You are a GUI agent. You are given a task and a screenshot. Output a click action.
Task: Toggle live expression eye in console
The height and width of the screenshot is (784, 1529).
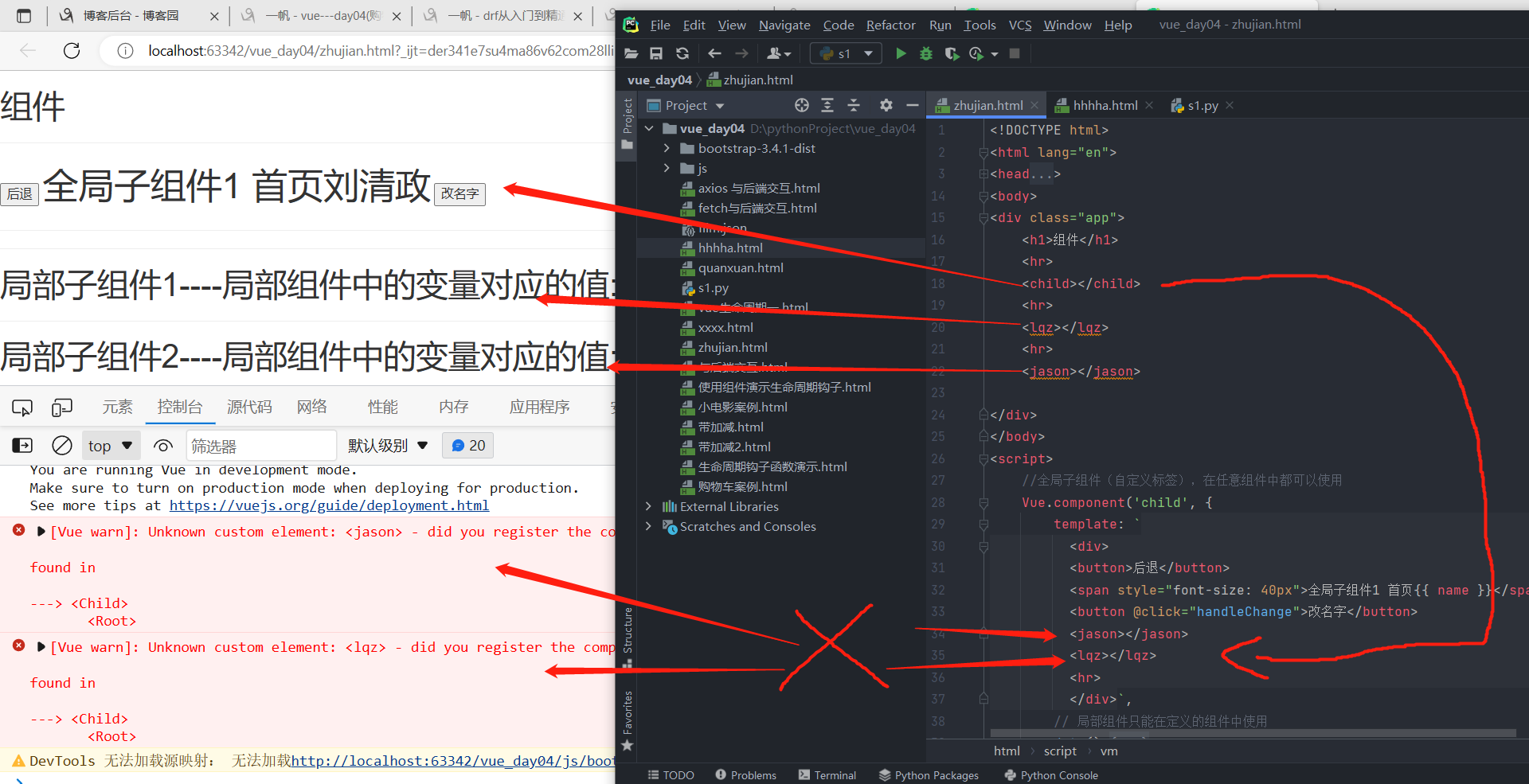point(163,446)
